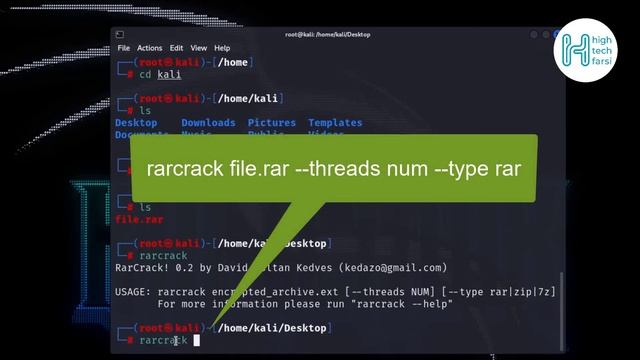640x360 pixels.
Task: Click the /home/kali/Desktop path in last prompt
Action: [x=272, y=328]
